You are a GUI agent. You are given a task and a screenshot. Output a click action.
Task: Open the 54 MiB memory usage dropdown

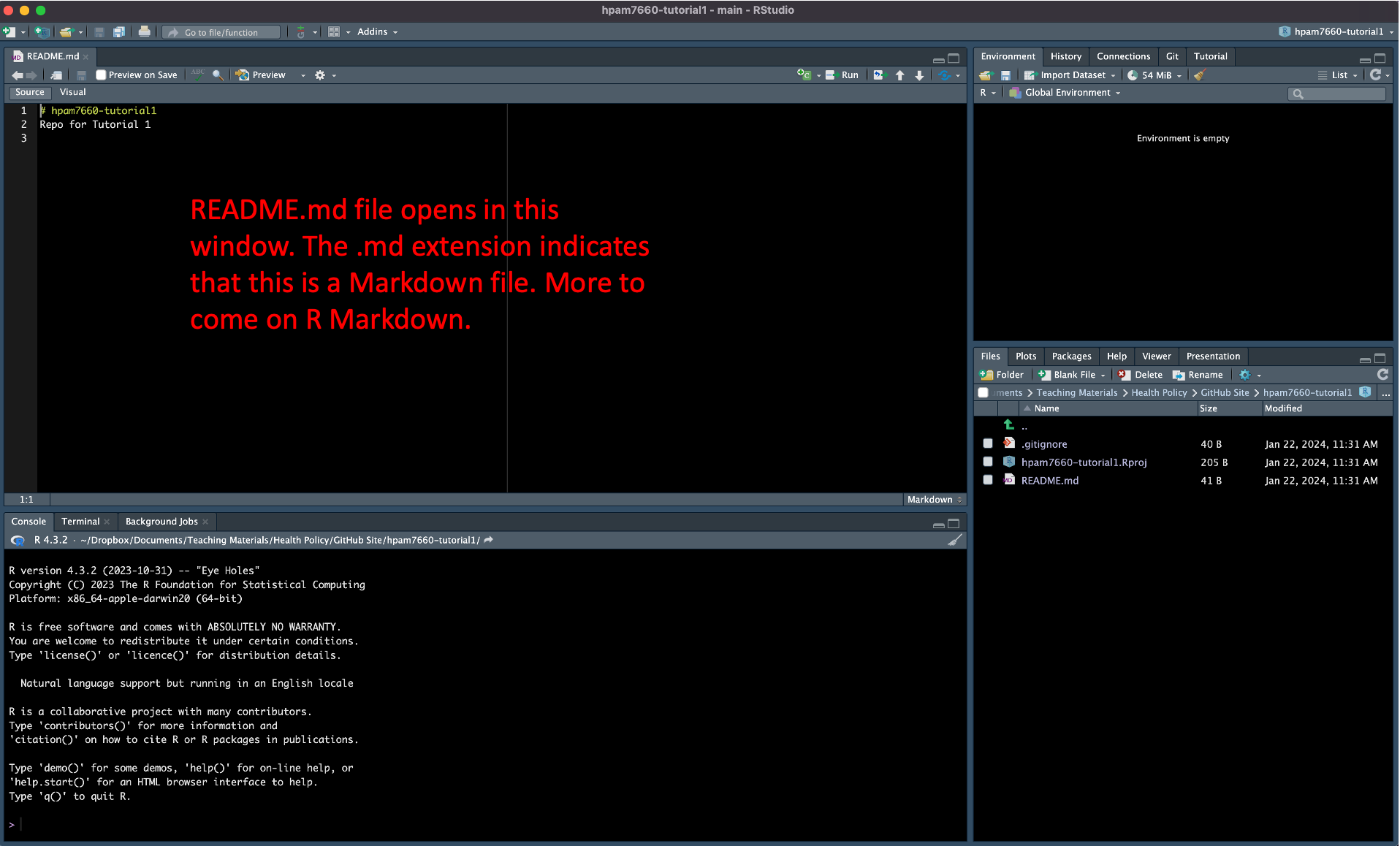coord(1154,75)
